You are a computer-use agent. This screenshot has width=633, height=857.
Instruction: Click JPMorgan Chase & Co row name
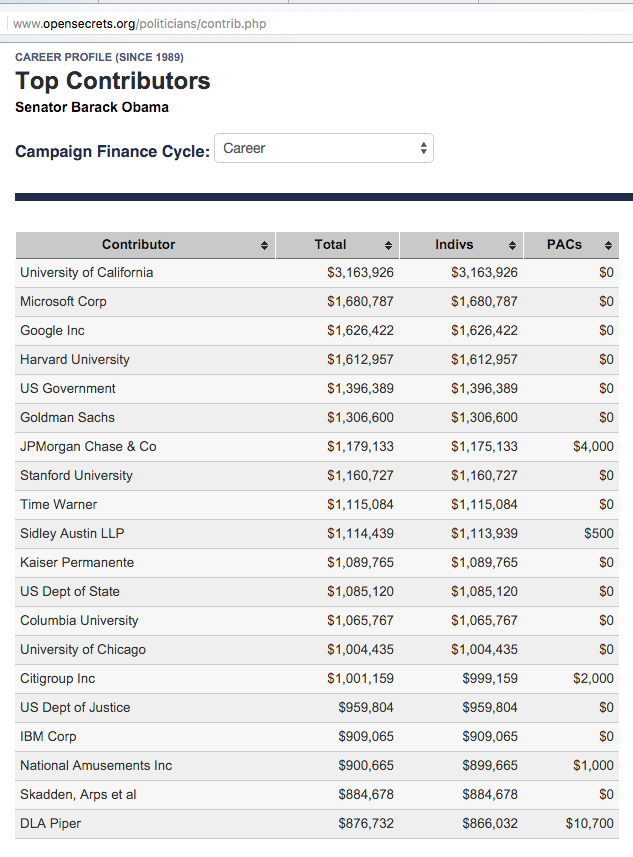point(88,446)
